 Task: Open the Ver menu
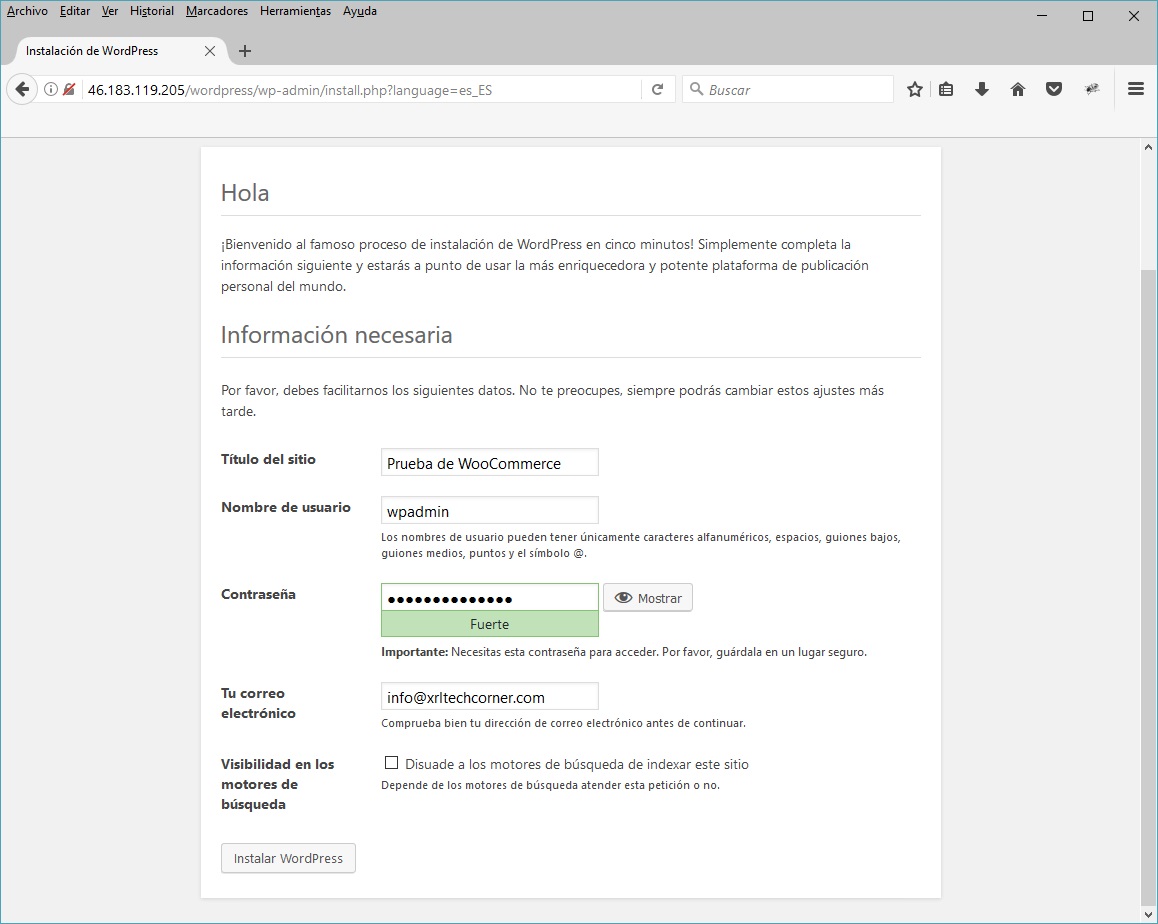click(110, 11)
